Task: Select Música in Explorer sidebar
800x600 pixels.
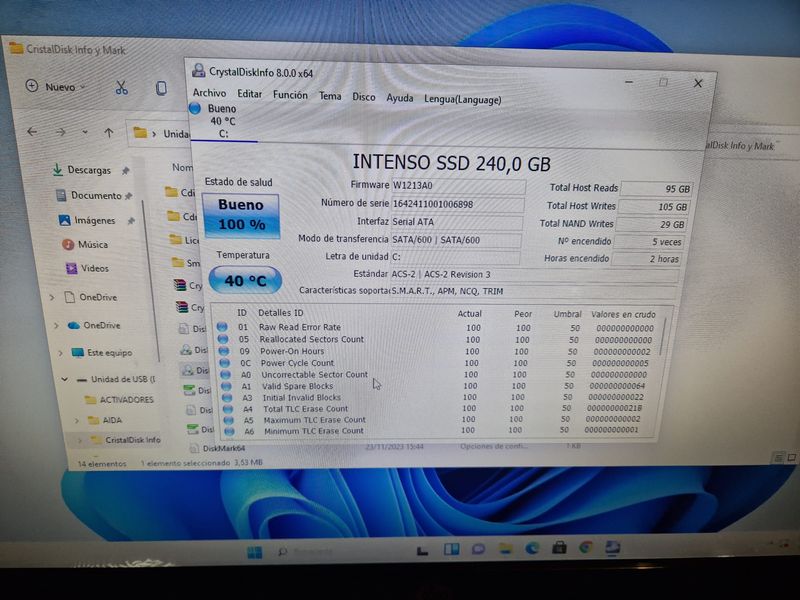Action: 85,244
